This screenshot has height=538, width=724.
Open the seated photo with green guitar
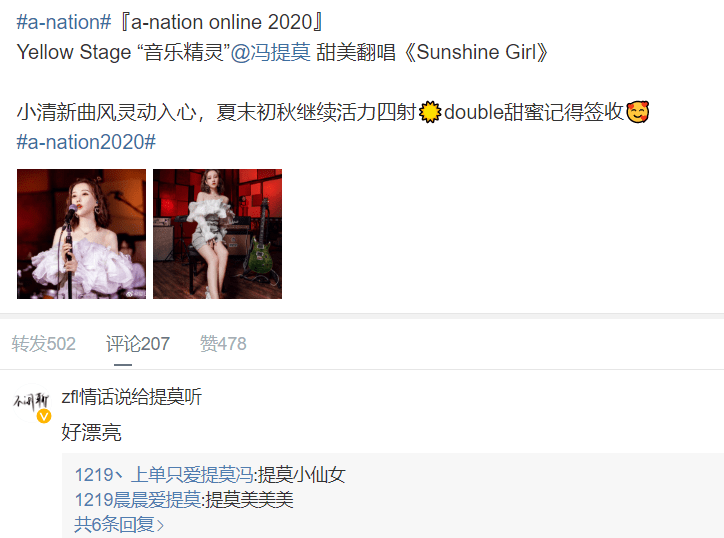click(217, 234)
